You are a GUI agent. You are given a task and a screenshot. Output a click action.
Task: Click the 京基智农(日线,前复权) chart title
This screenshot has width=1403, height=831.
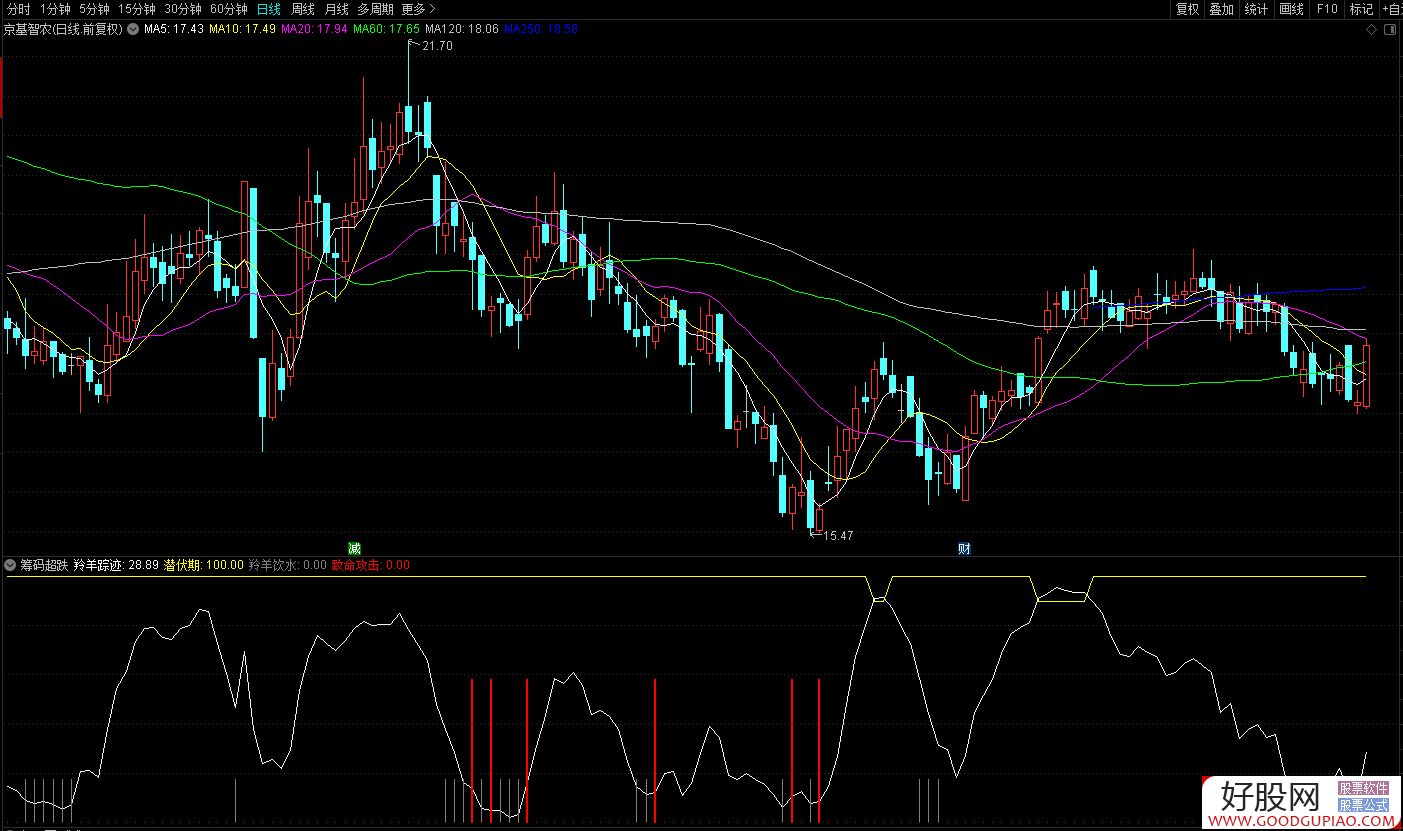[x=63, y=29]
